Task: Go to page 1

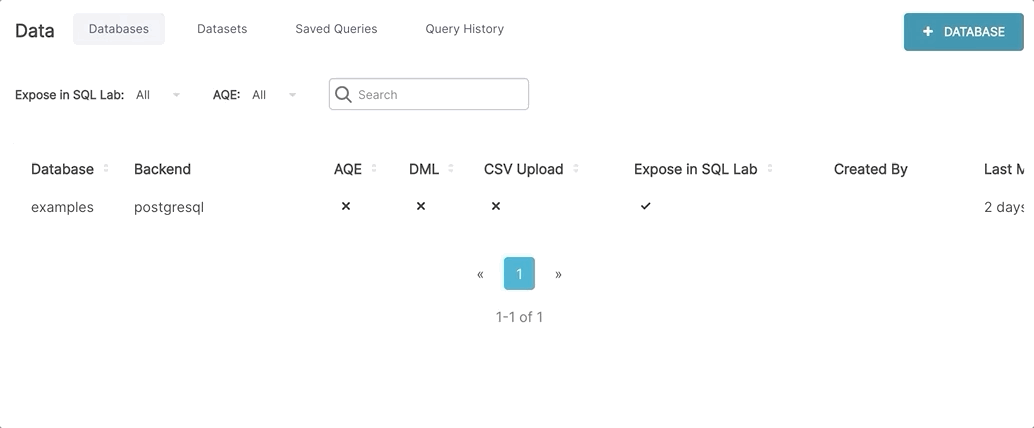Action: pyautogui.click(x=519, y=274)
